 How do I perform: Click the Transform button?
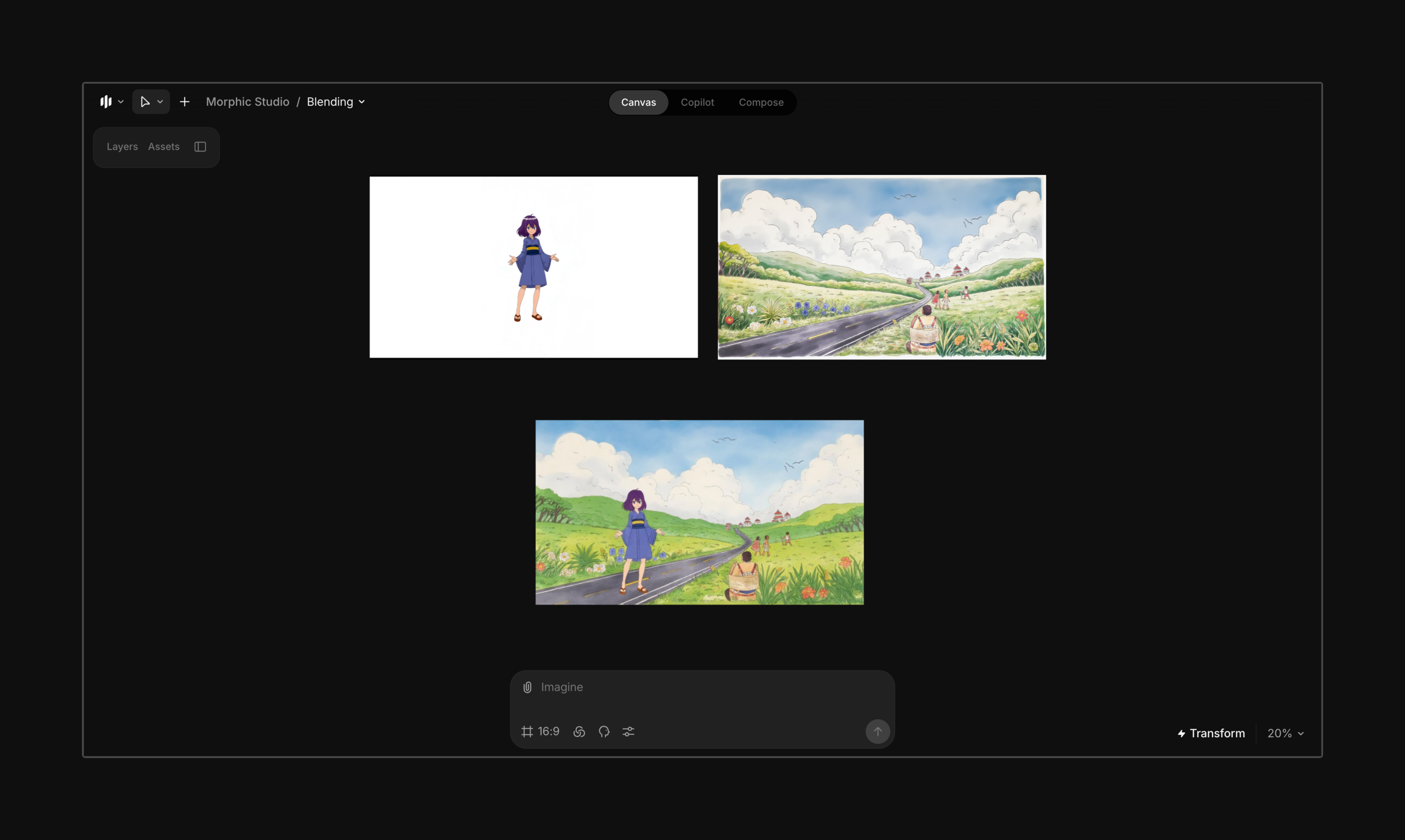click(x=1211, y=734)
